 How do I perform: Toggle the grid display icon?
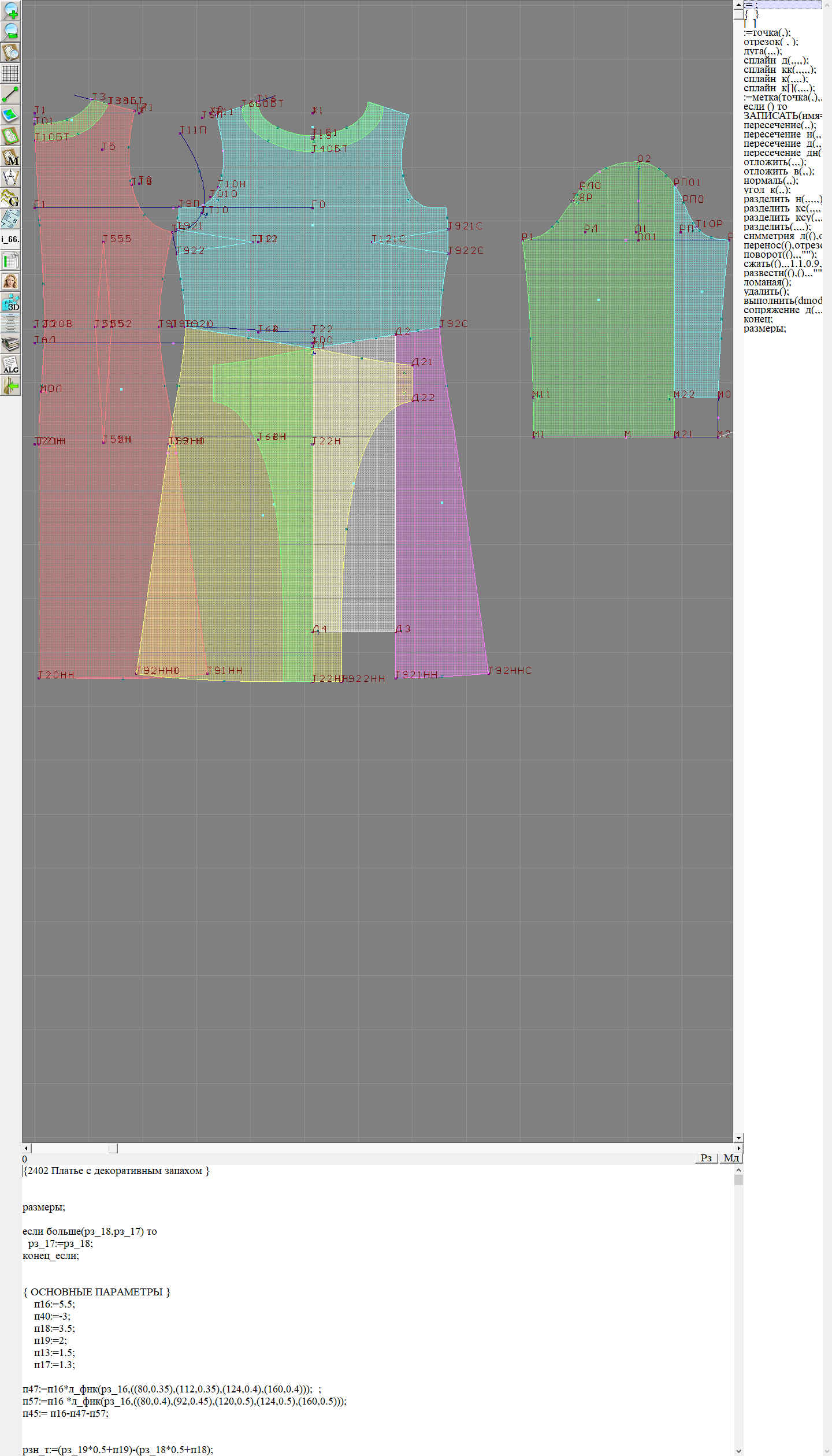click(x=10, y=73)
